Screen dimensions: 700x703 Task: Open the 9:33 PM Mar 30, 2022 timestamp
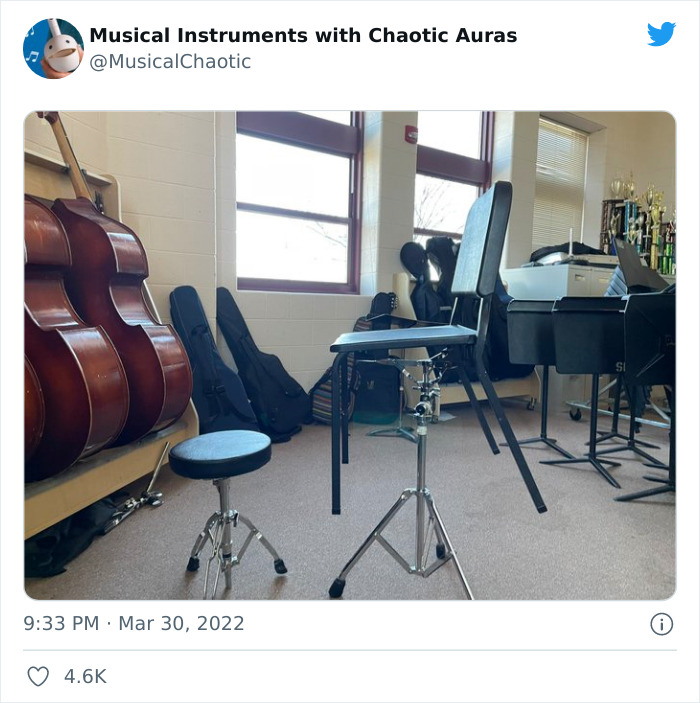click(134, 623)
